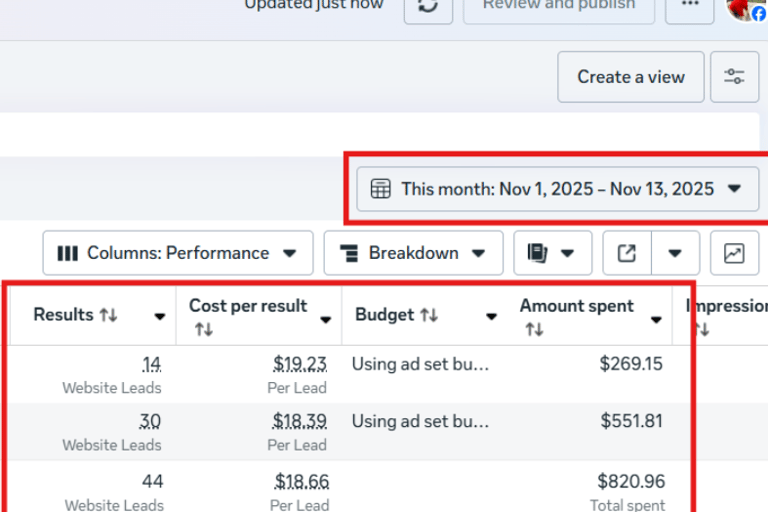The image size is (768, 512).
Task: Click Review and publish button
Action: (558, 6)
